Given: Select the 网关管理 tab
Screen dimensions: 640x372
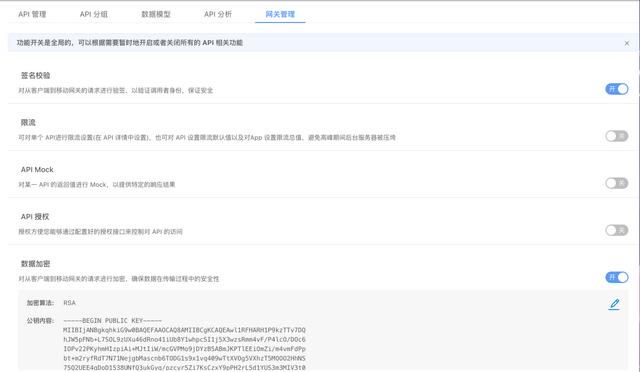Looking at the screenshot, I should click(x=280, y=14).
